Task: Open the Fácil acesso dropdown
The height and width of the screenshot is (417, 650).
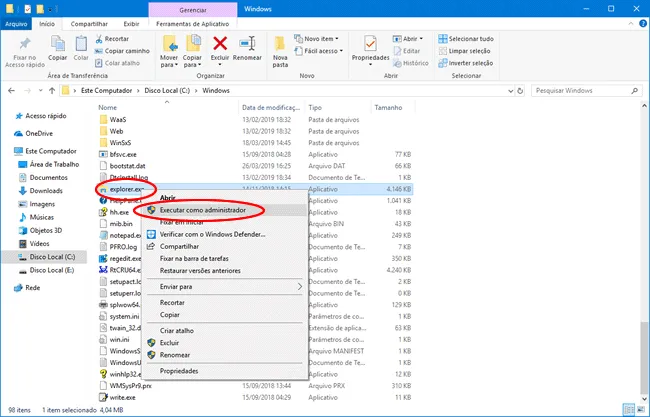Action: click(x=325, y=50)
